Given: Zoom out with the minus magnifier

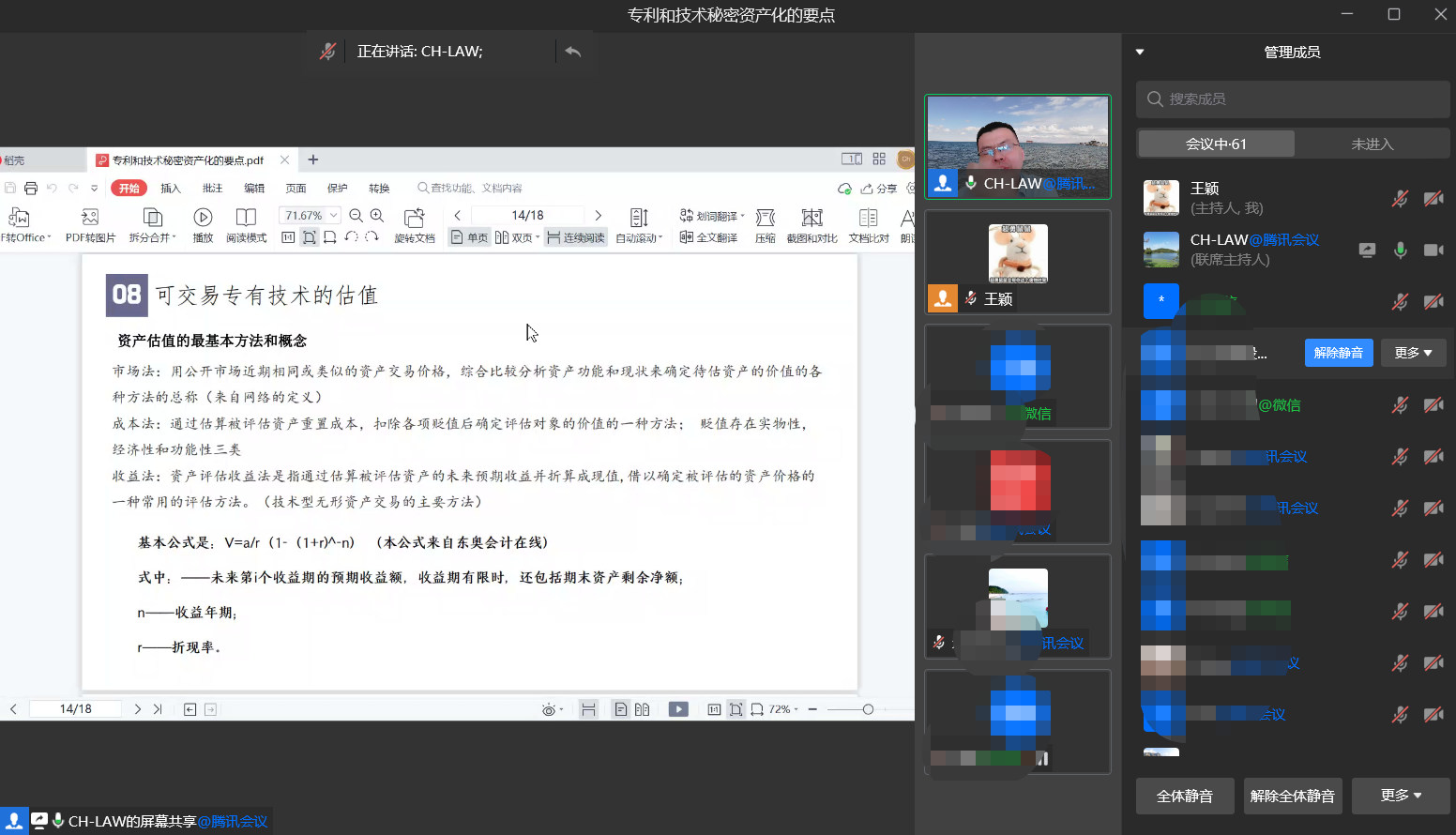Looking at the screenshot, I should click(x=356, y=216).
